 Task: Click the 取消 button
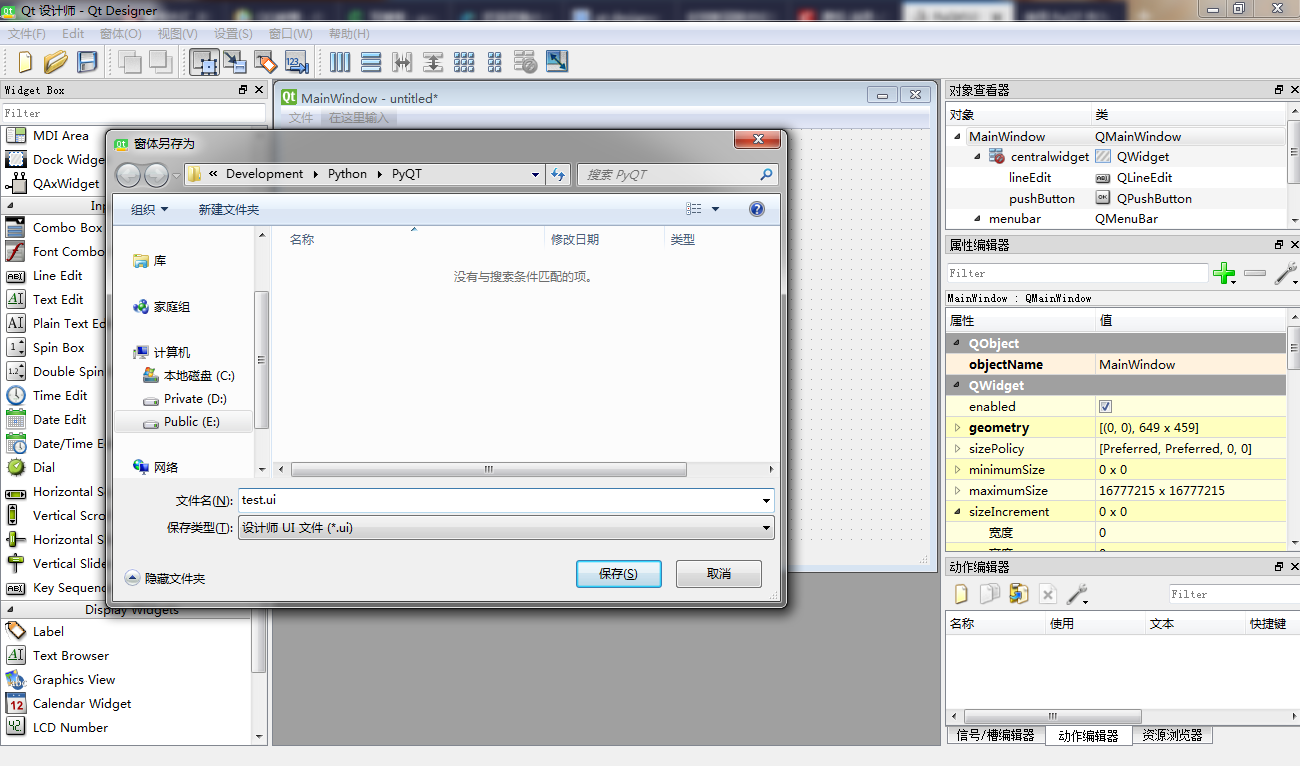[718, 574]
